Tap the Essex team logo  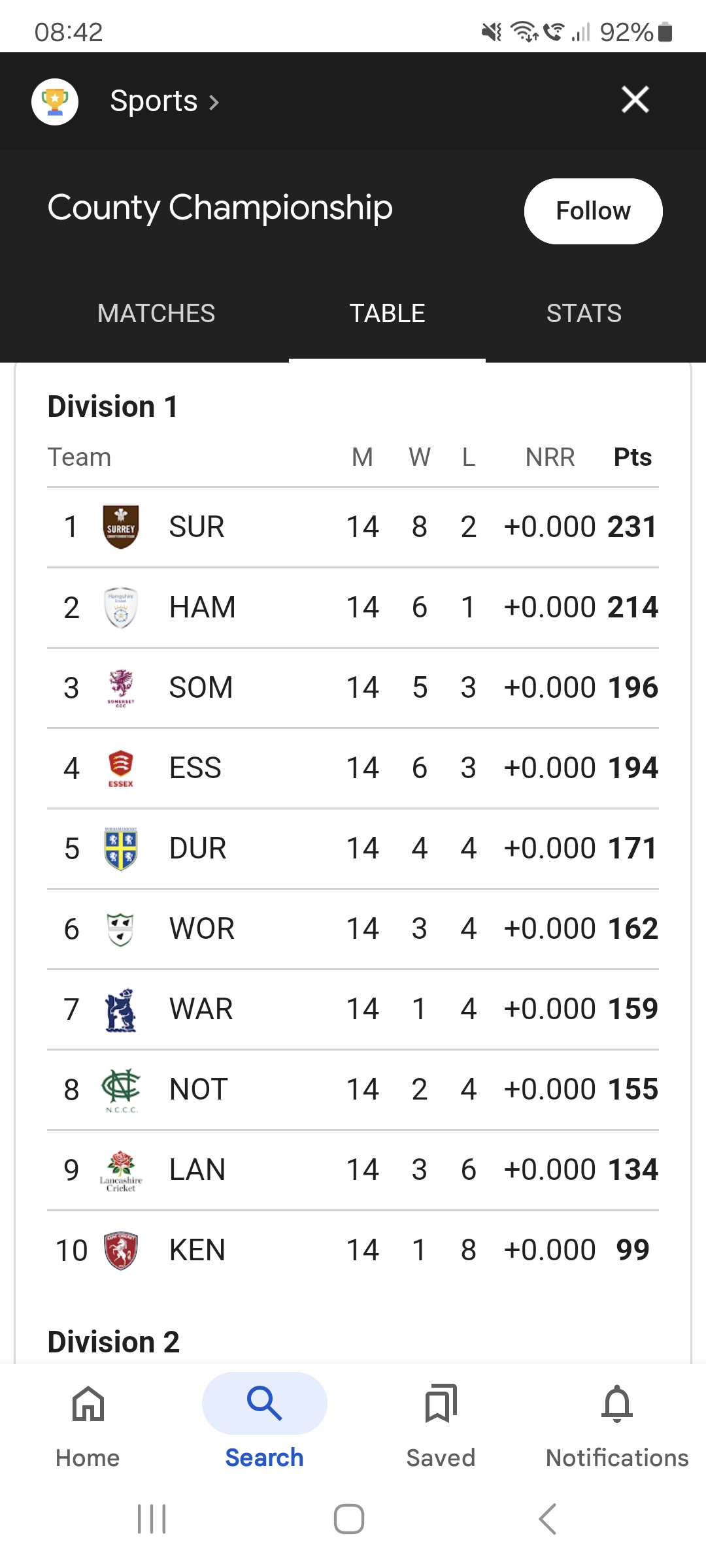pyautogui.click(x=121, y=768)
